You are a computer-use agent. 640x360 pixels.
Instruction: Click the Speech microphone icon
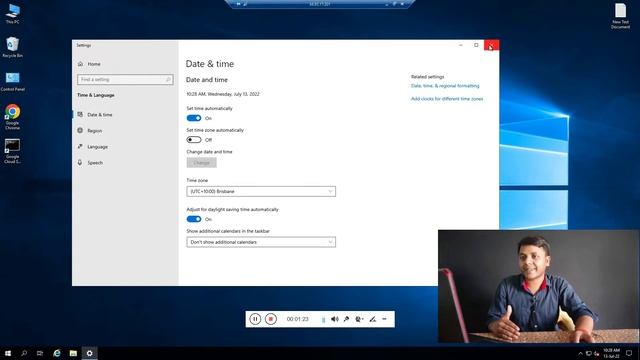coord(80,162)
